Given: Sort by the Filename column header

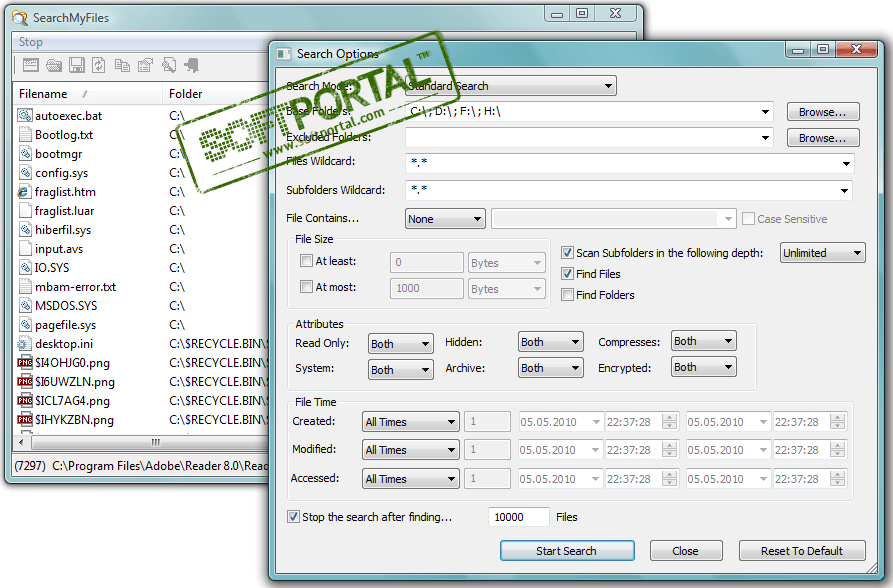Looking at the screenshot, I should [88, 94].
